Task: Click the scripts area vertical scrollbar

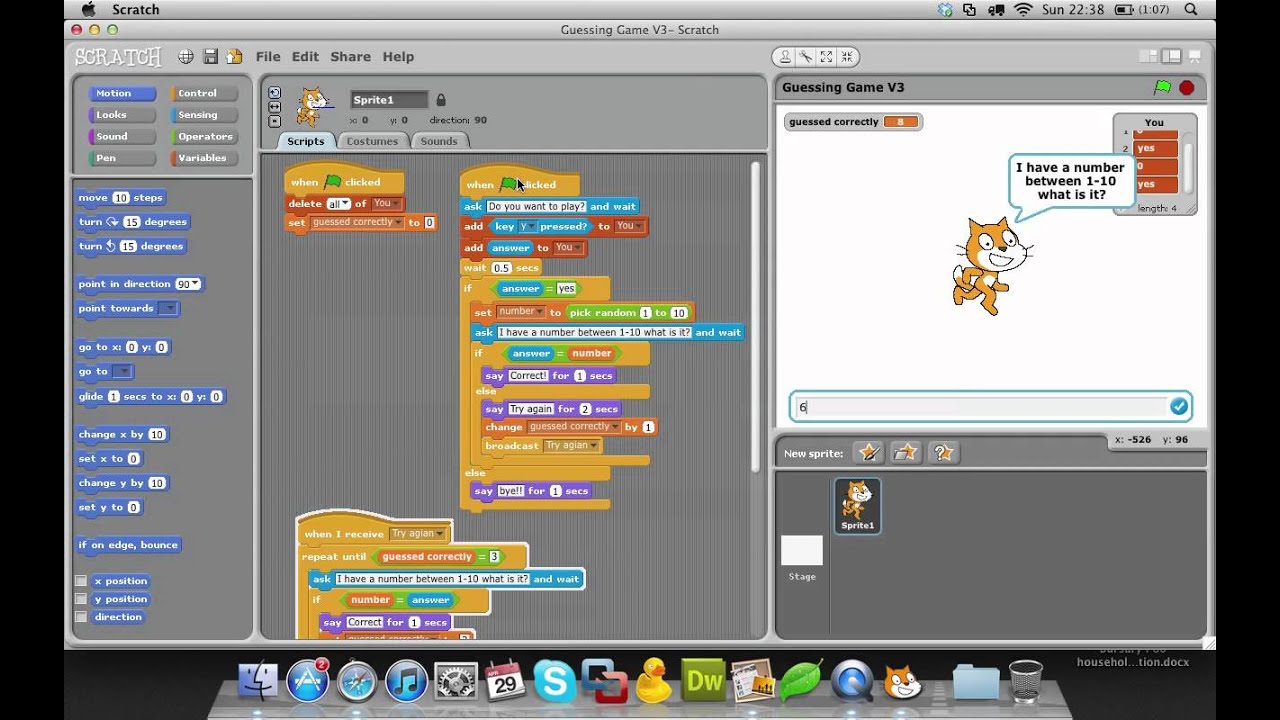Action: coord(755,316)
